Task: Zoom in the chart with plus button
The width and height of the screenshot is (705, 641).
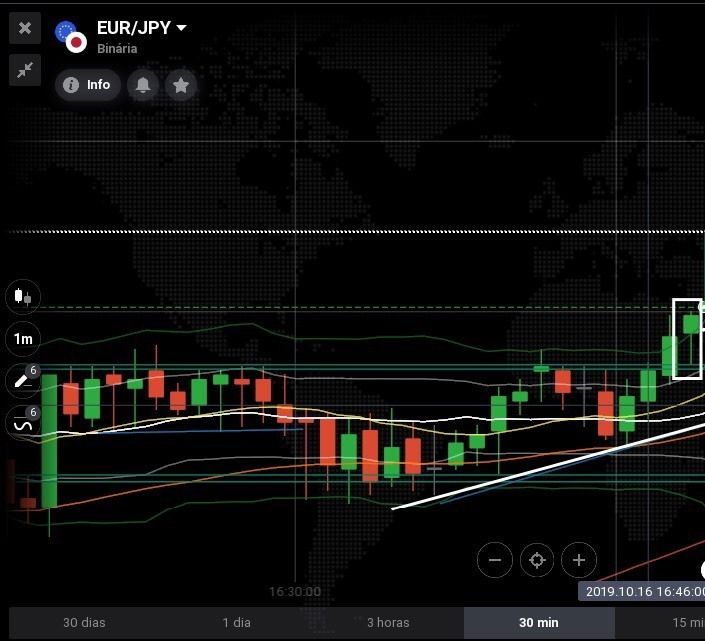Action: (579, 560)
